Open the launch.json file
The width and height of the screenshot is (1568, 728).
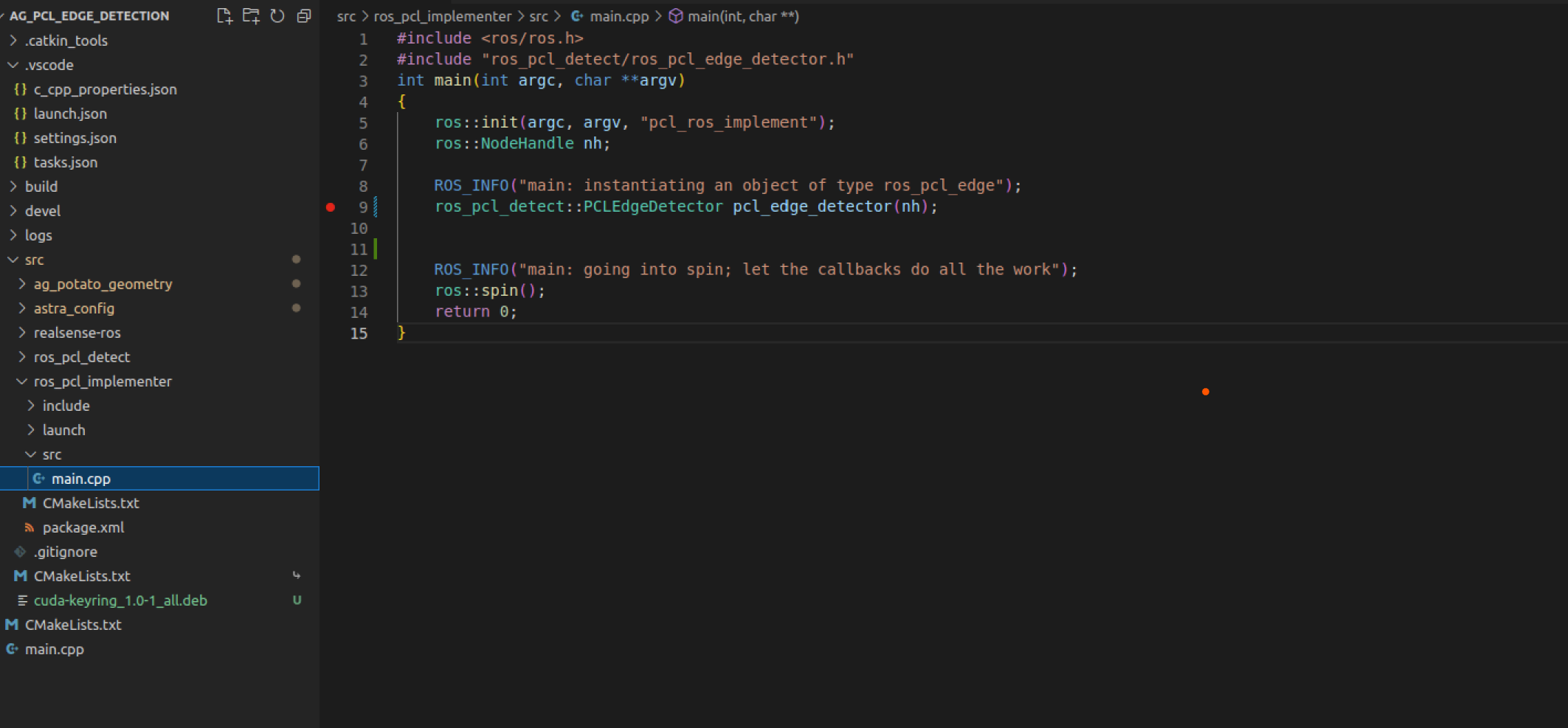71,114
